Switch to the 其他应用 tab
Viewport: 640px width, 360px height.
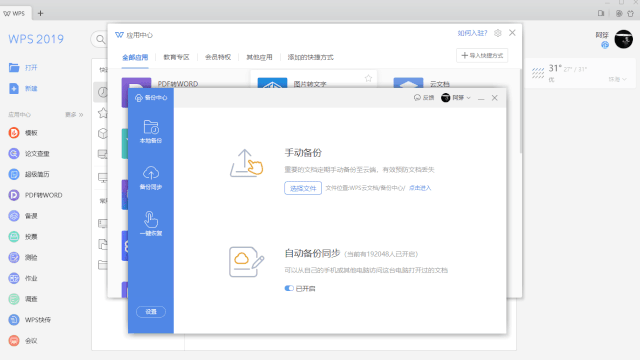click(259, 57)
